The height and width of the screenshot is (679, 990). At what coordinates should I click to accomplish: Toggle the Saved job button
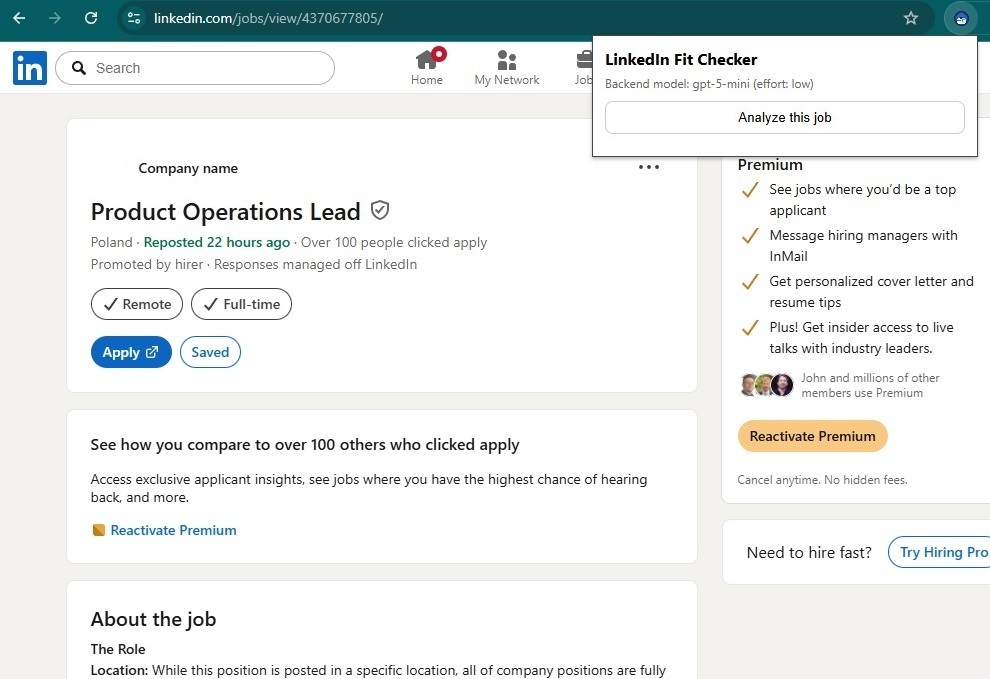[210, 352]
